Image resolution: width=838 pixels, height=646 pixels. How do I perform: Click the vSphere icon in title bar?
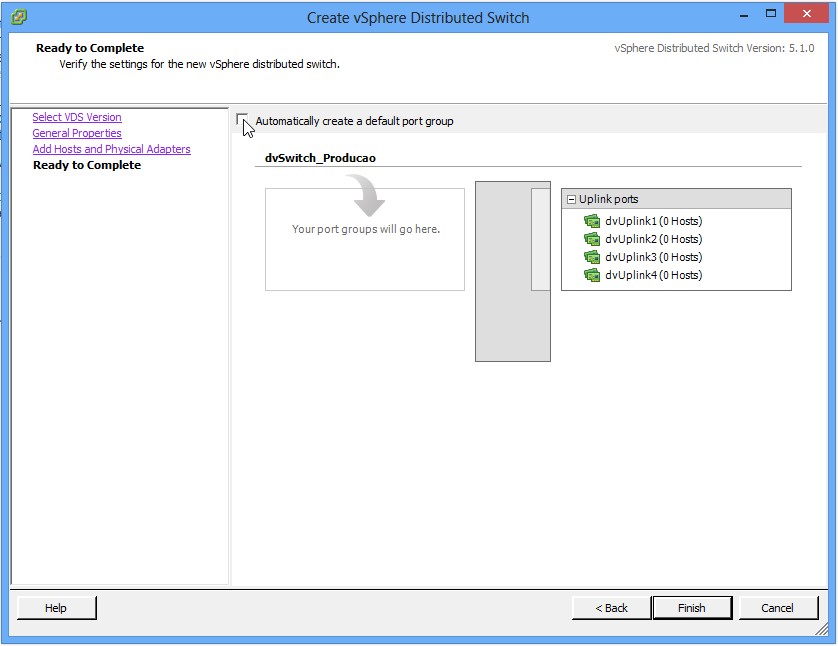click(x=18, y=17)
